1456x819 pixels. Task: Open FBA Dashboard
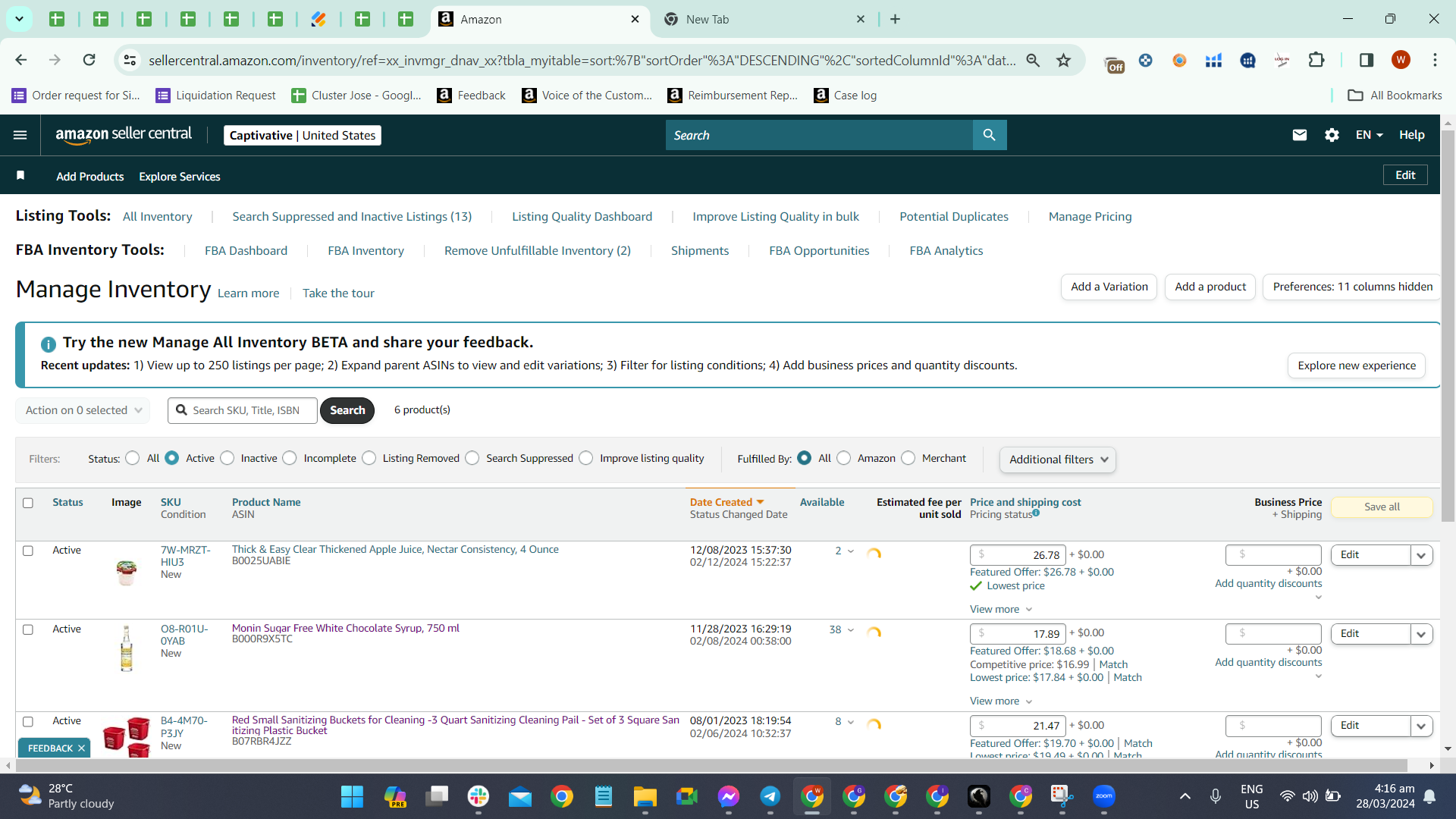(x=246, y=251)
